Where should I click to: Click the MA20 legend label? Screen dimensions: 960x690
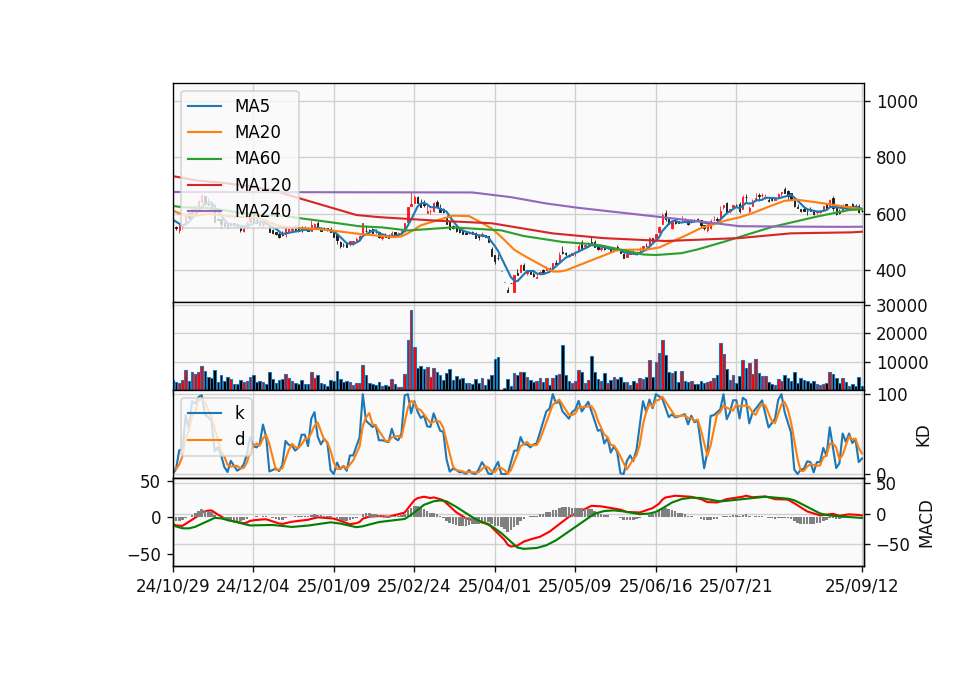tap(257, 132)
